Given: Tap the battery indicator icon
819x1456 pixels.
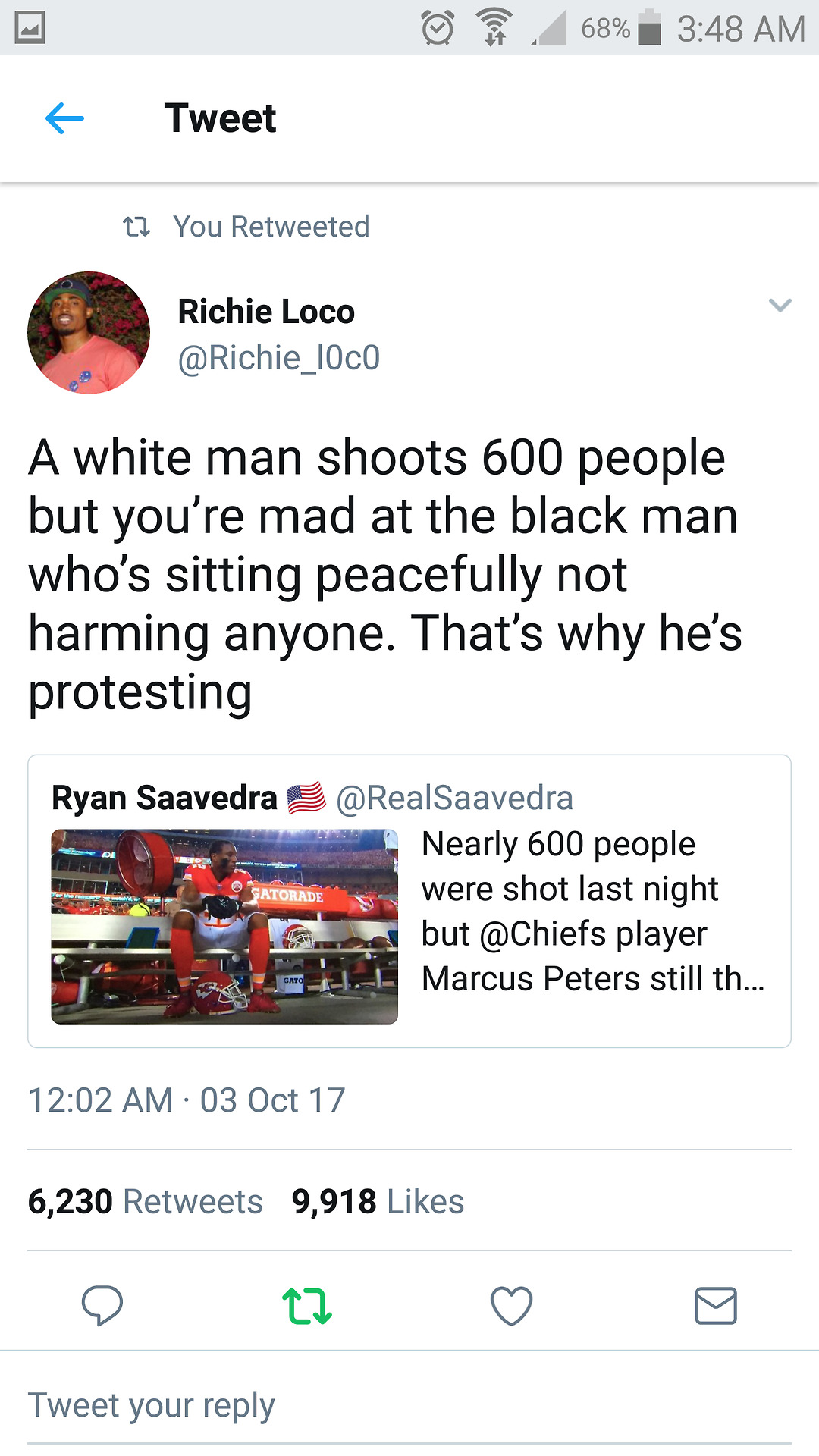Looking at the screenshot, I should (649, 29).
